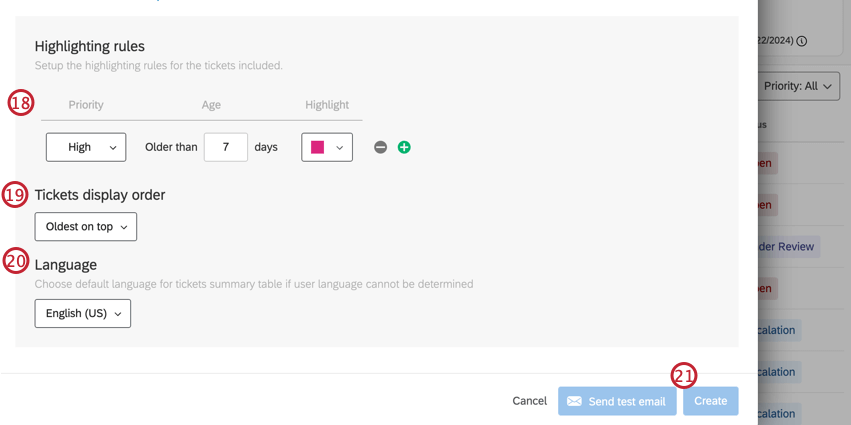Click the red step 19 circle marker
Viewport: 851px width, 425px height.
coord(15,194)
